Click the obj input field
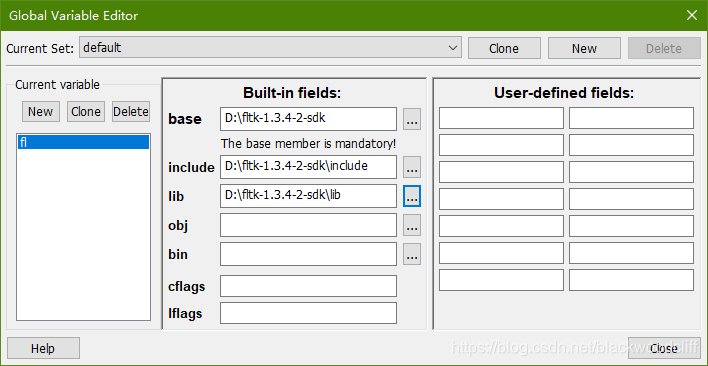The height and width of the screenshot is (366, 708). tap(308, 225)
